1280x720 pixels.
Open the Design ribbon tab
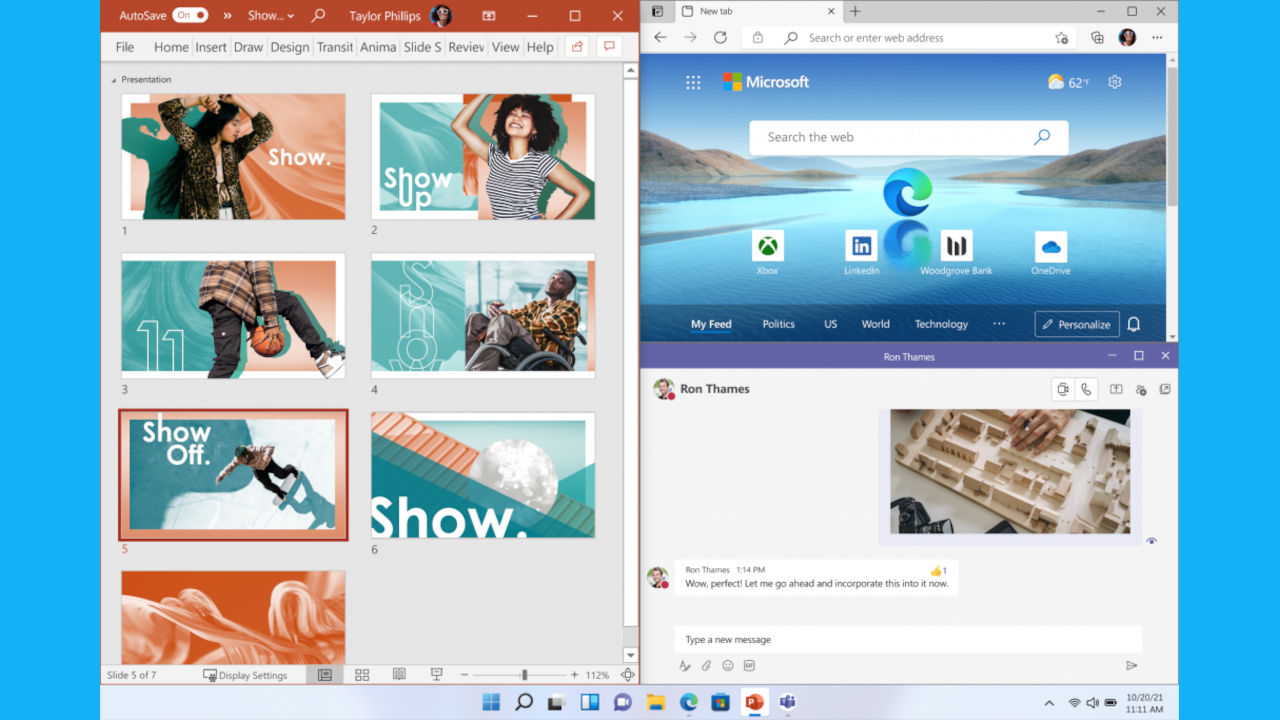(290, 47)
